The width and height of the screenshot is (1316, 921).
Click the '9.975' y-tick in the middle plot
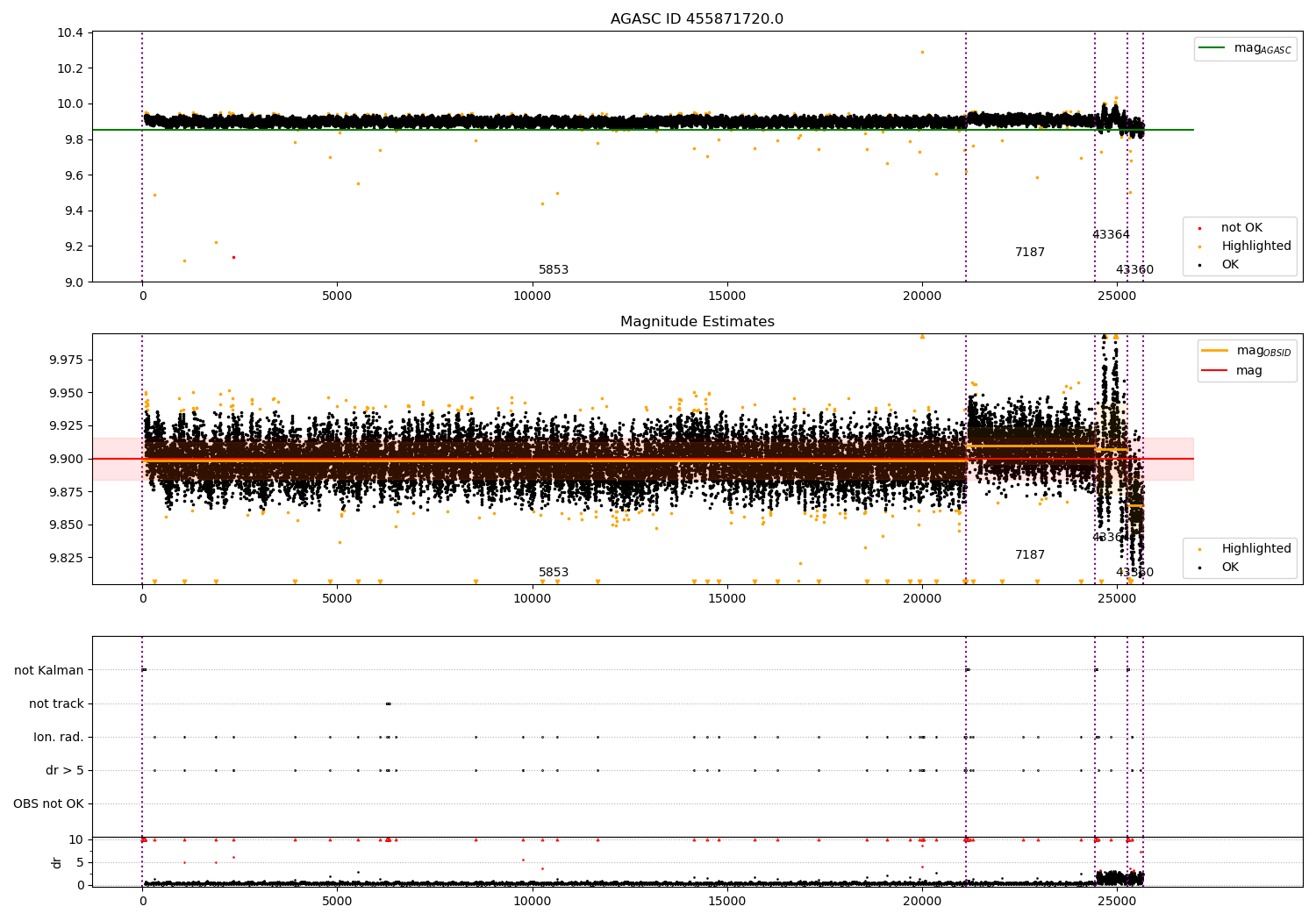pos(66,360)
